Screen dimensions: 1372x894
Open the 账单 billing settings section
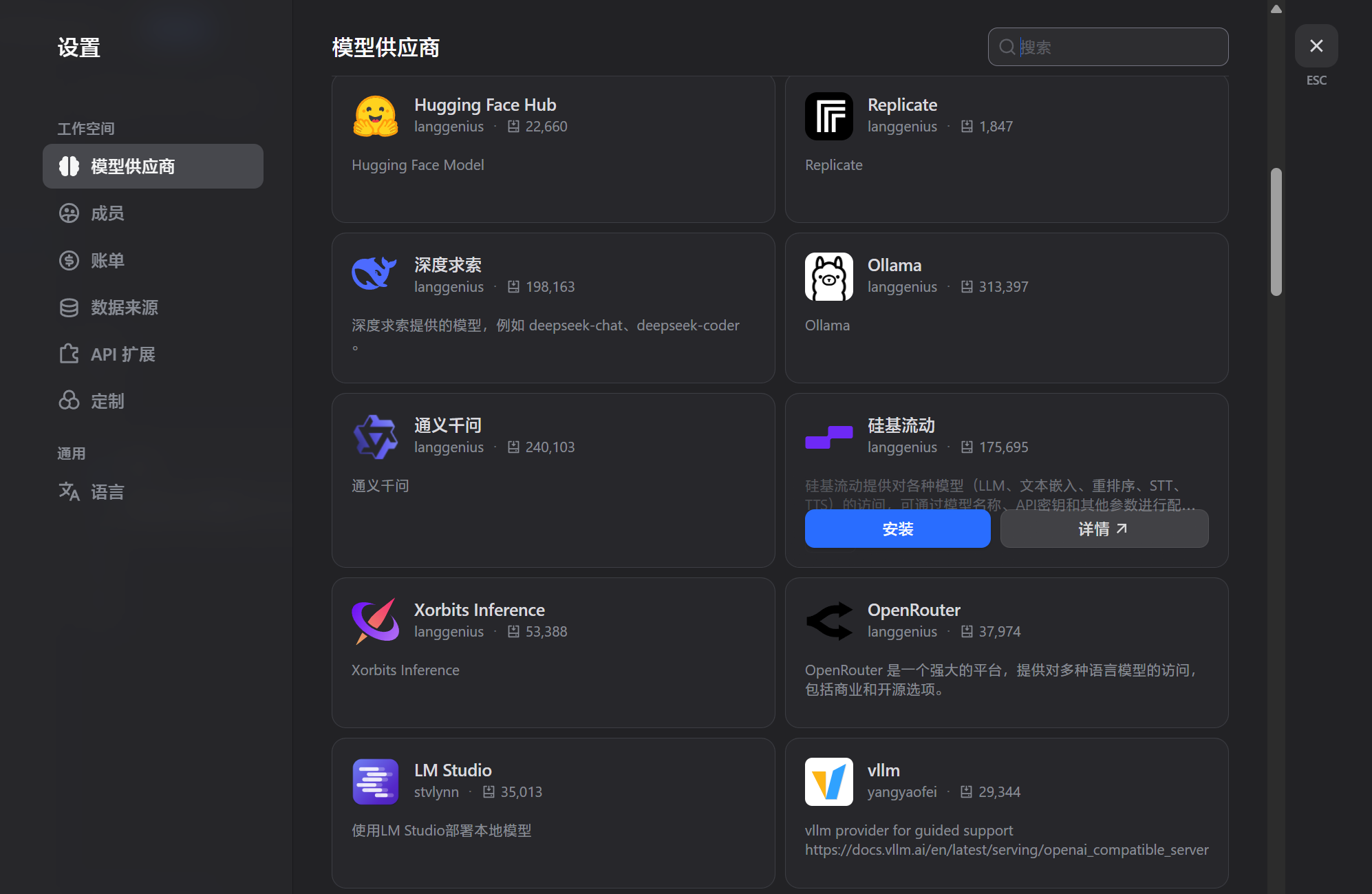(x=107, y=261)
